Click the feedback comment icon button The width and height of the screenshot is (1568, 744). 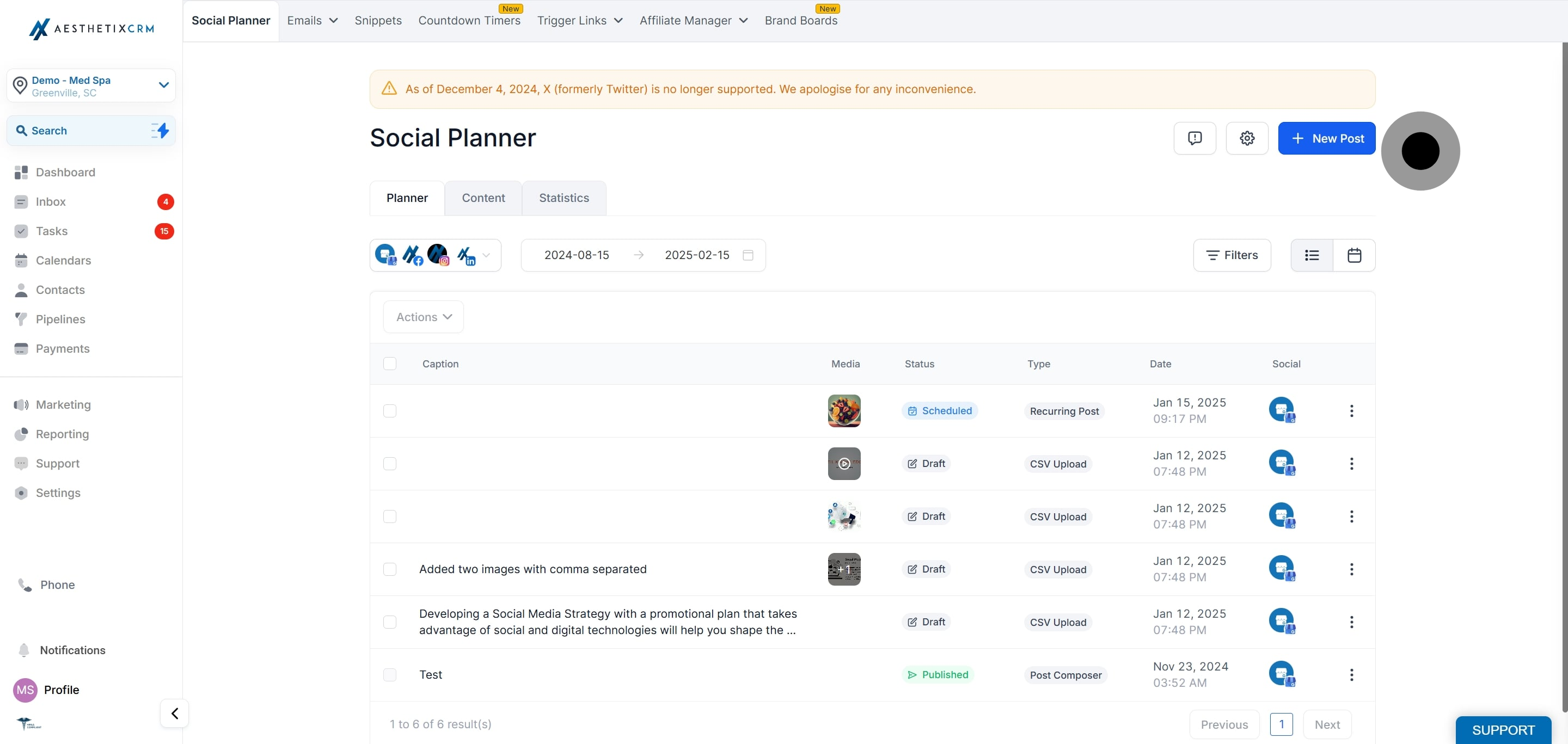[x=1195, y=138]
